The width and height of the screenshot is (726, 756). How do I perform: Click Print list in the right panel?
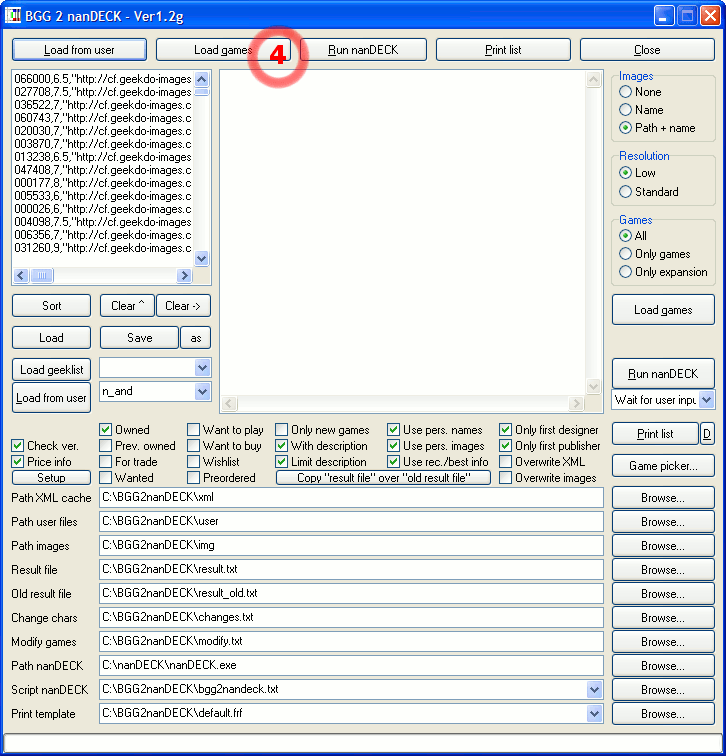(x=655, y=433)
